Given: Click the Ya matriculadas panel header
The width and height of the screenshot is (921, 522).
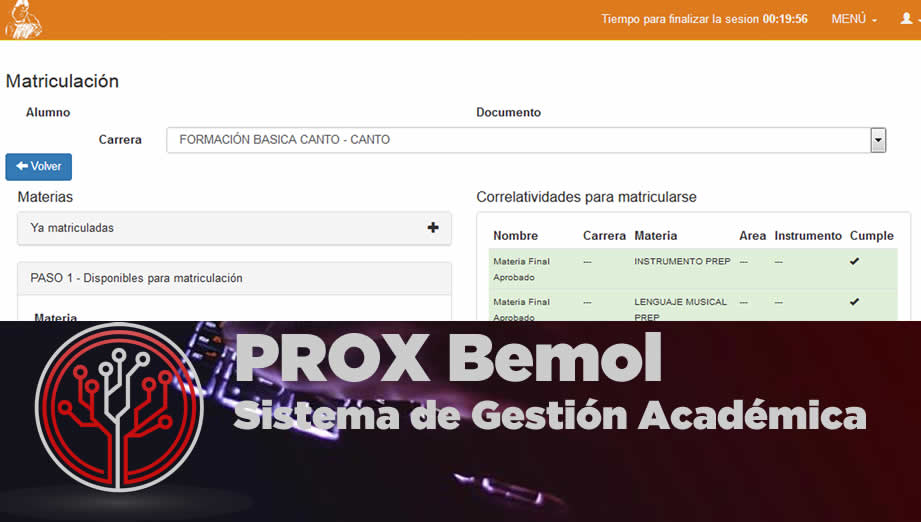Looking at the screenshot, I should pos(234,228).
